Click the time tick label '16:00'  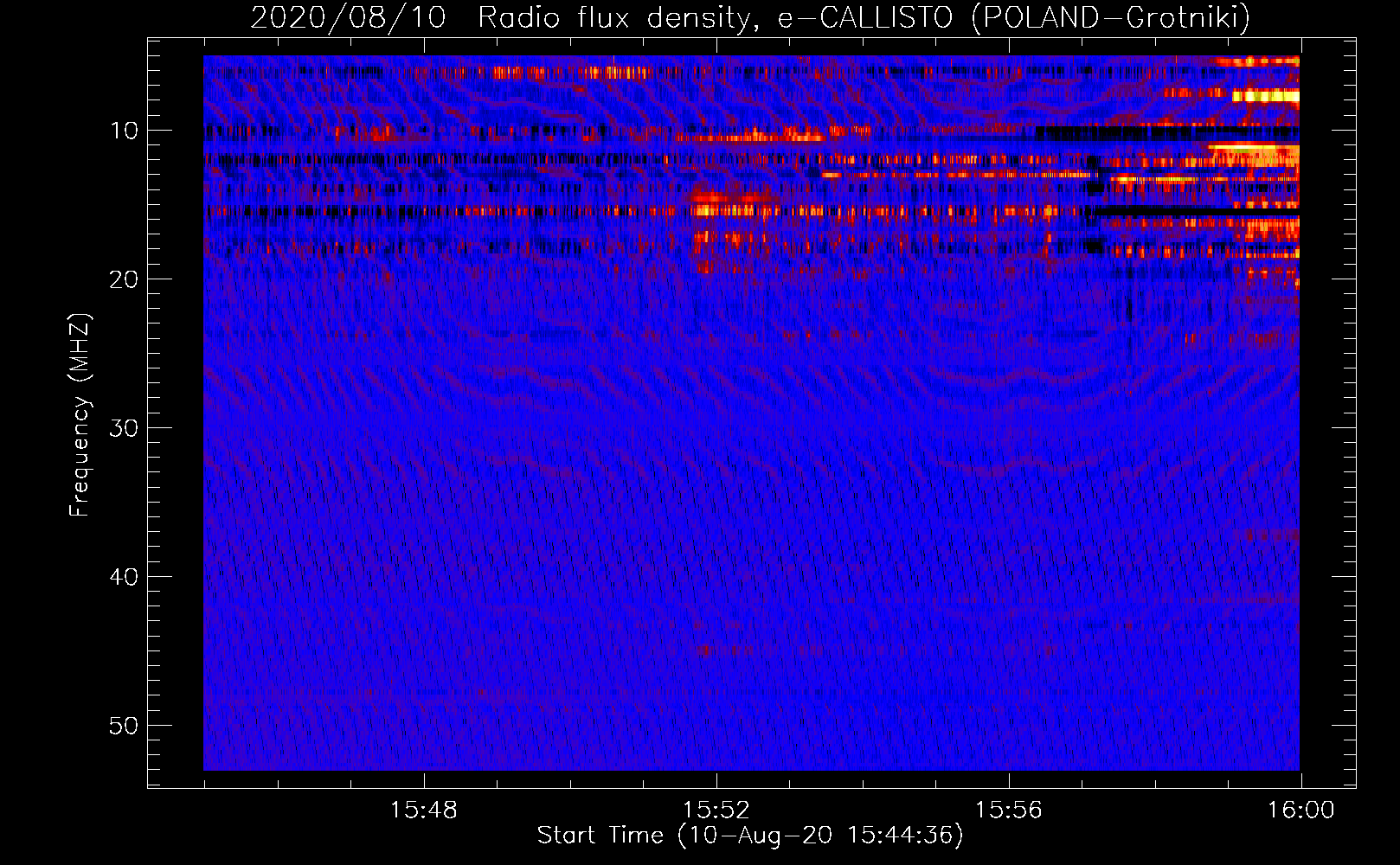[x=1300, y=811]
